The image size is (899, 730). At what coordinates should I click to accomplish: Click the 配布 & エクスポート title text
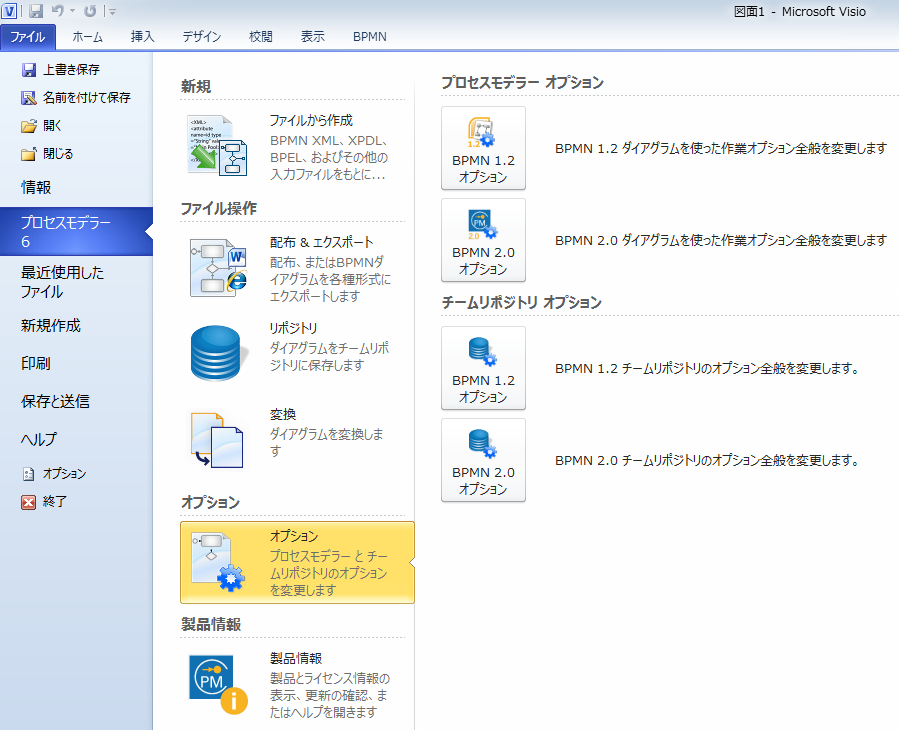(322, 242)
